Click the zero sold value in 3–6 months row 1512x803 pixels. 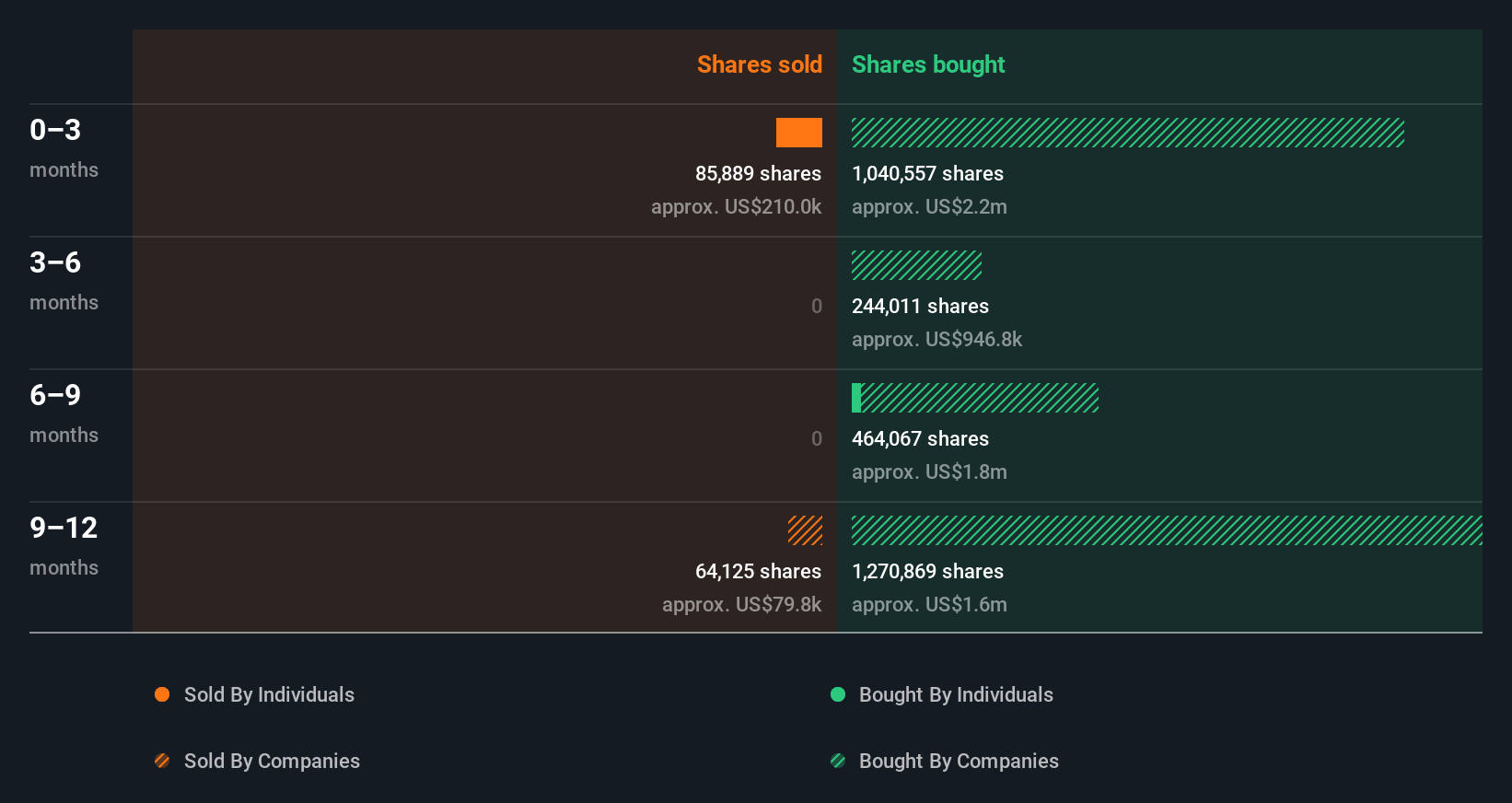coord(817,307)
